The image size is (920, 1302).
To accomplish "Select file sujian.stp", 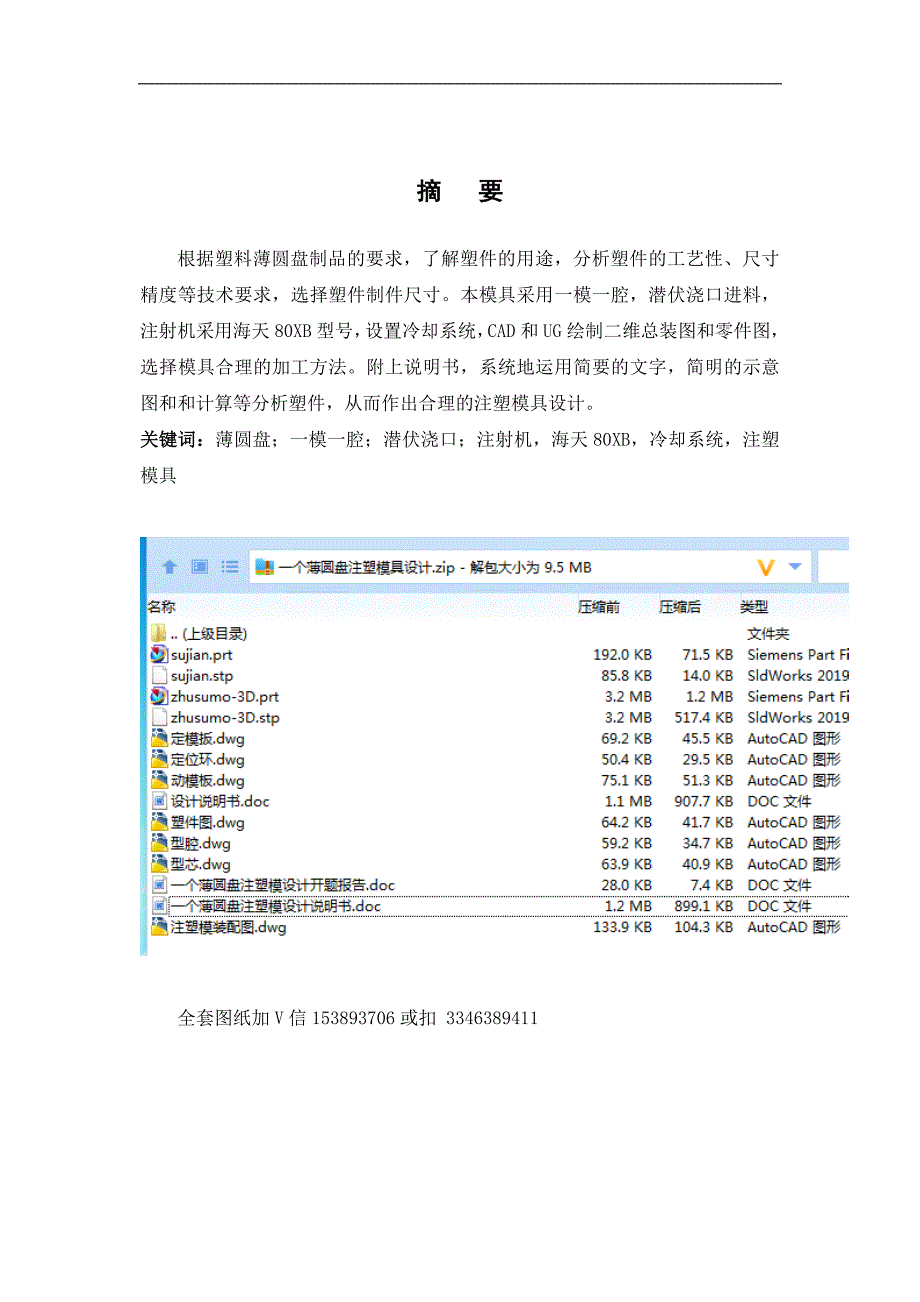I will [x=202, y=676].
